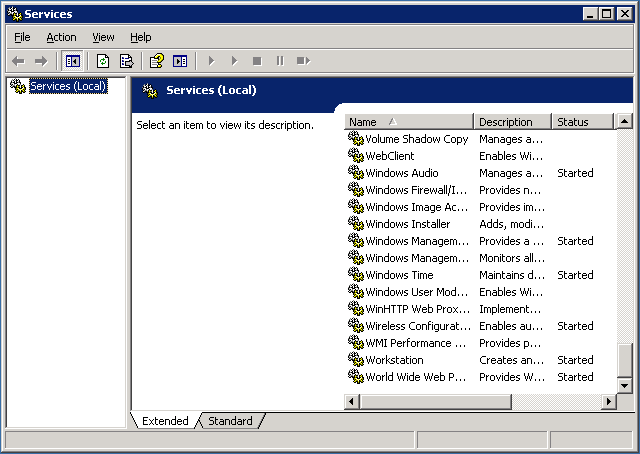Click the 'Creates an...' description cell

[511, 360]
